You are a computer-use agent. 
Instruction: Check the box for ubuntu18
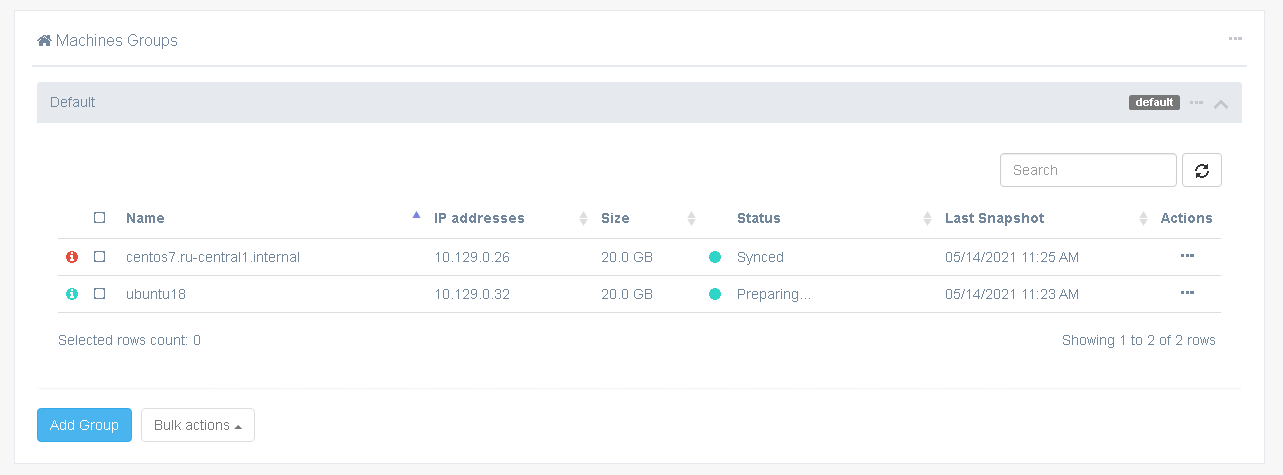click(99, 294)
